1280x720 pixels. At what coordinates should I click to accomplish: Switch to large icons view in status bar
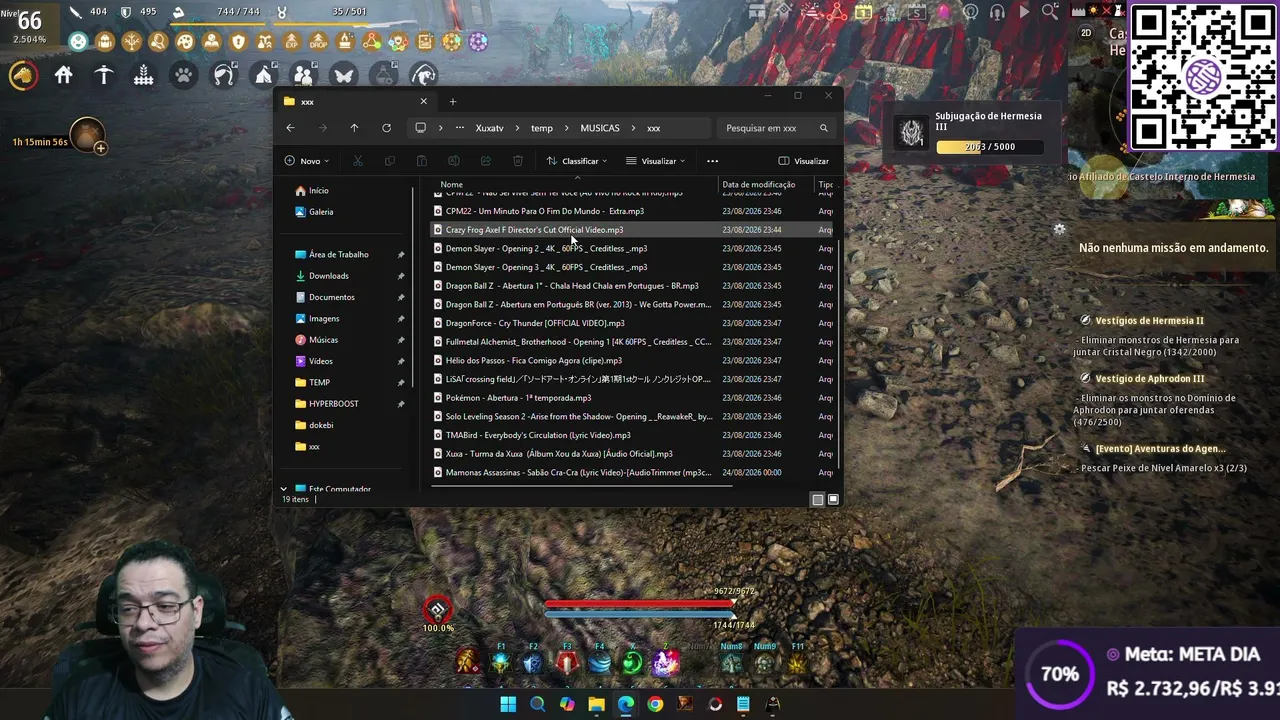point(833,499)
